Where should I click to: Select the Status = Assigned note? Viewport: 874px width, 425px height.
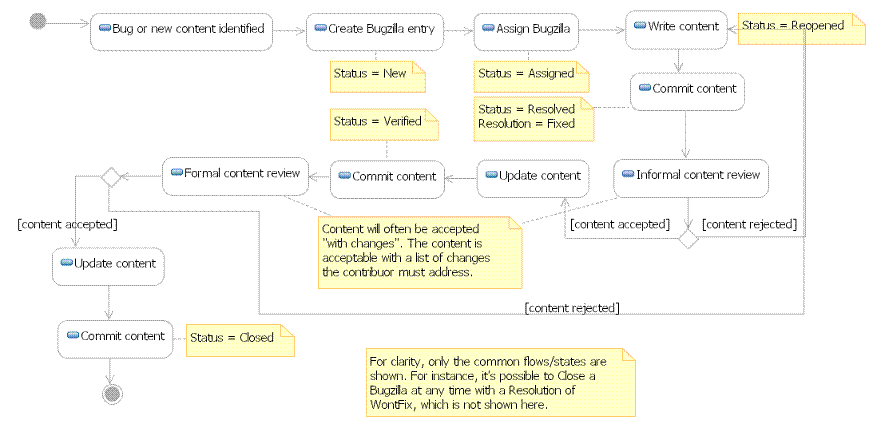click(x=530, y=74)
